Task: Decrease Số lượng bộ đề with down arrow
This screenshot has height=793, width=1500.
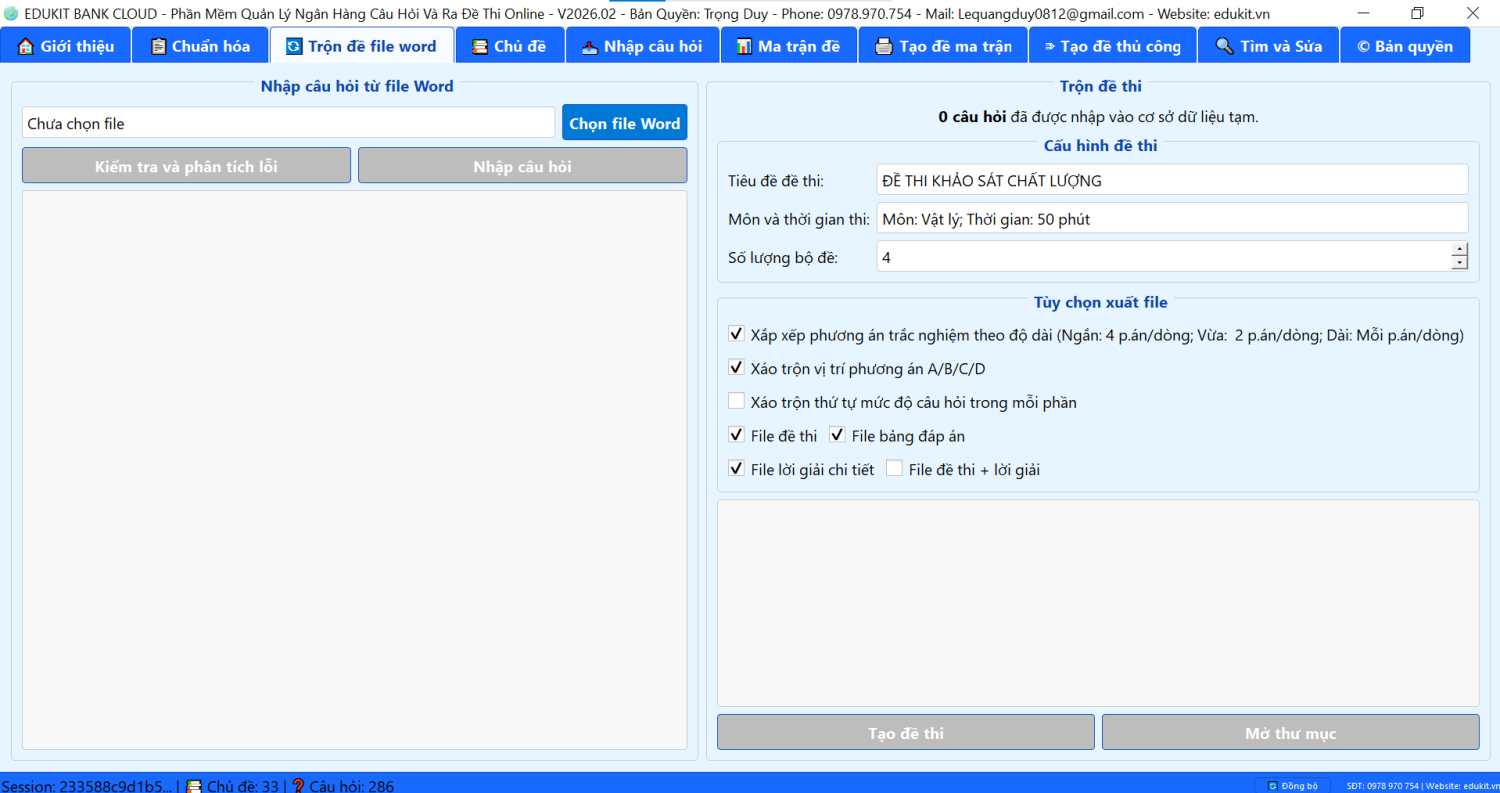Action: click(1460, 263)
